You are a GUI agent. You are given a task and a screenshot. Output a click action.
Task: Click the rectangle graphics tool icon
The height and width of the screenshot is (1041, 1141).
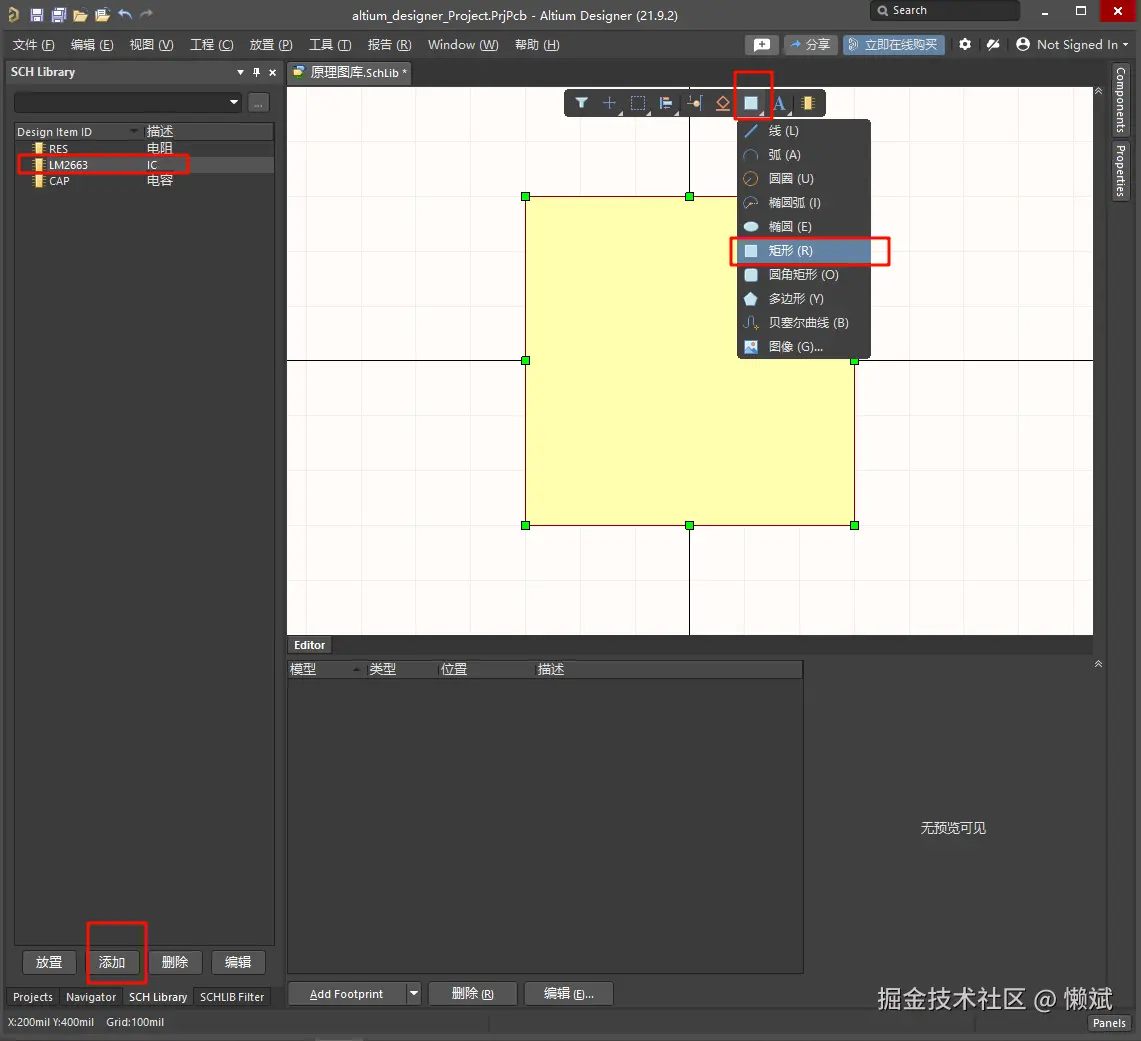coord(751,103)
